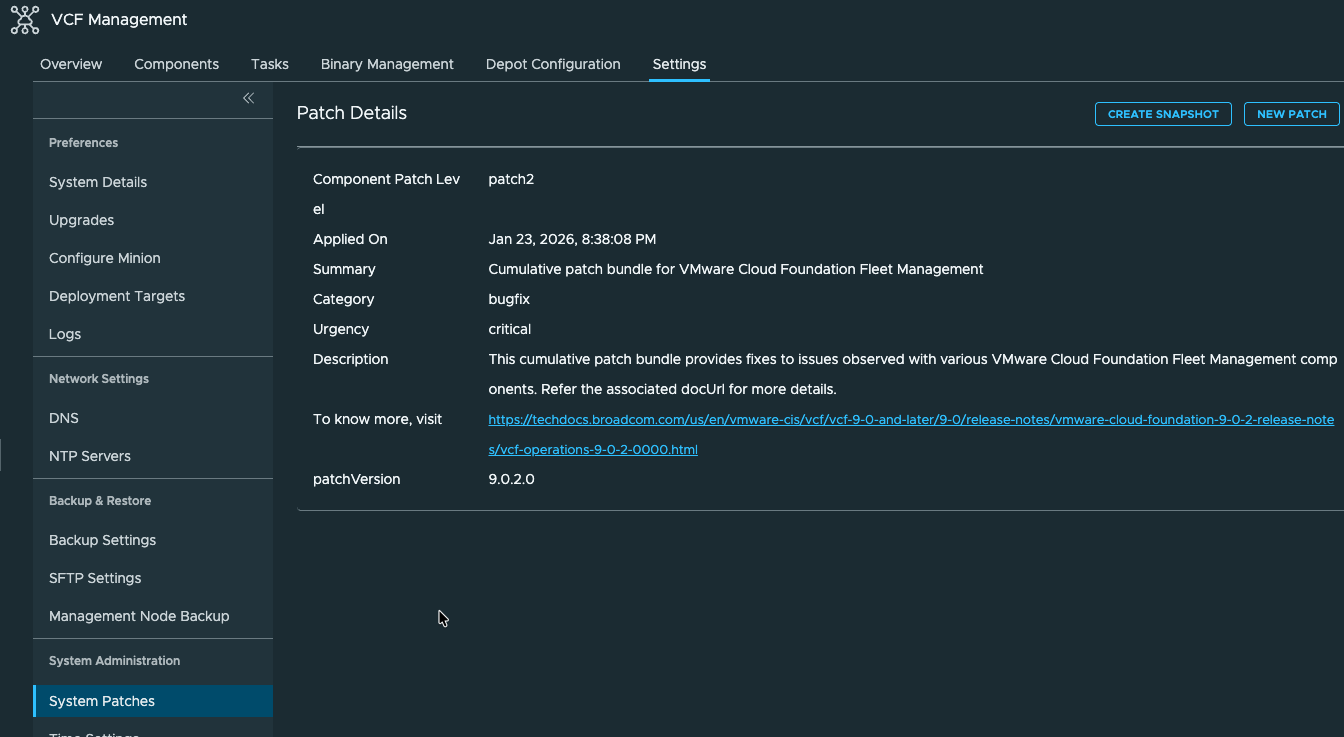Open the techdocs release notes link

(910, 420)
